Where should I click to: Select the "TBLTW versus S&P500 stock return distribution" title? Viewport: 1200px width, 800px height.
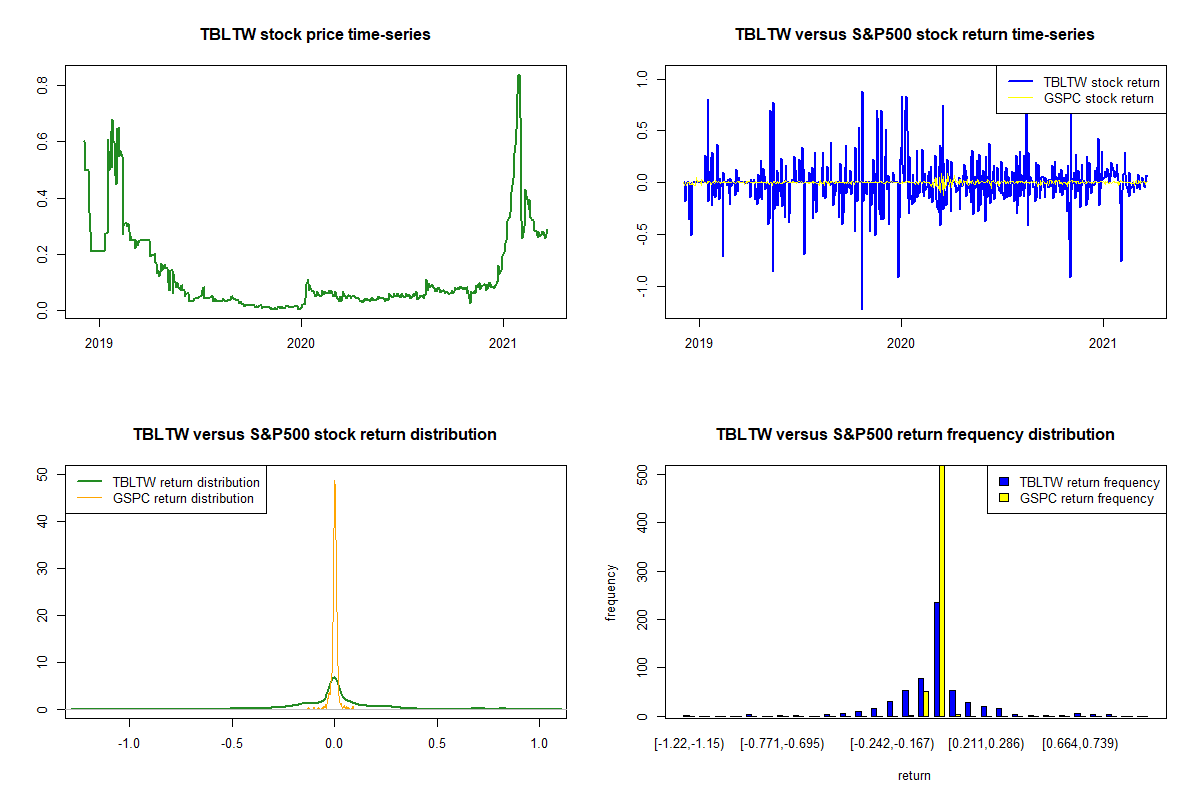pos(315,435)
